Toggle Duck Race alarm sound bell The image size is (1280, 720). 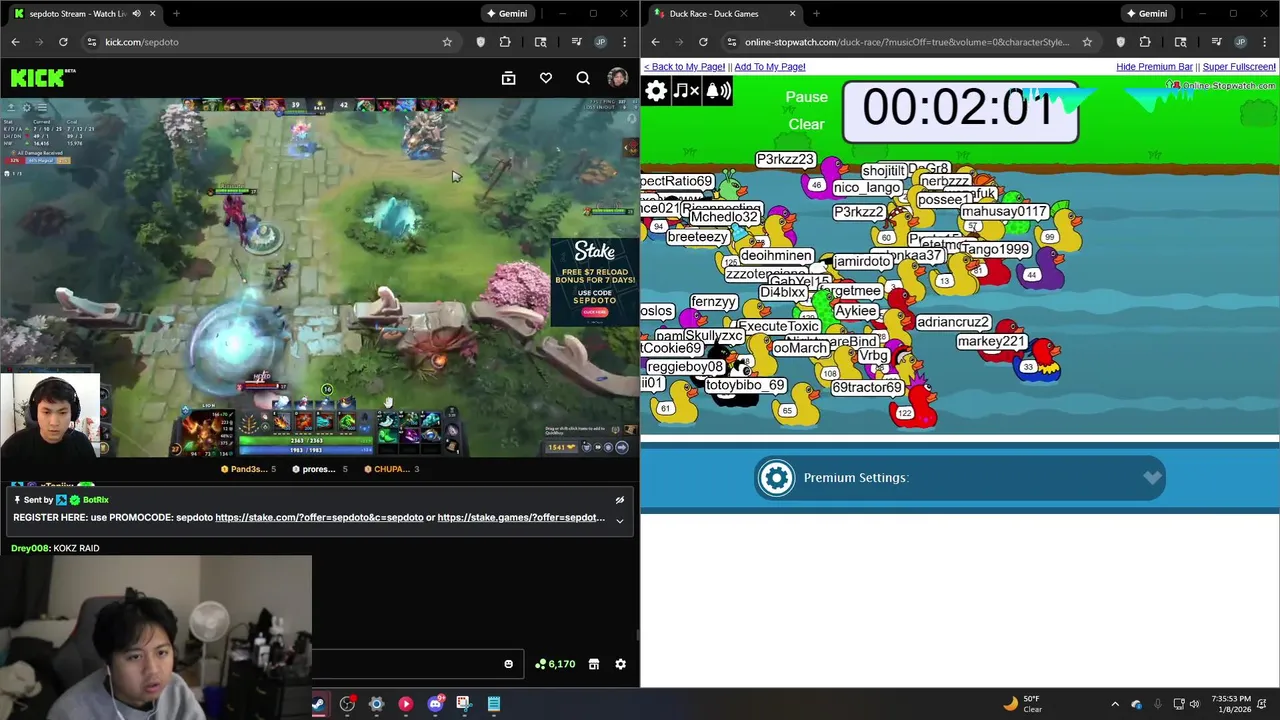click(718, 91)
